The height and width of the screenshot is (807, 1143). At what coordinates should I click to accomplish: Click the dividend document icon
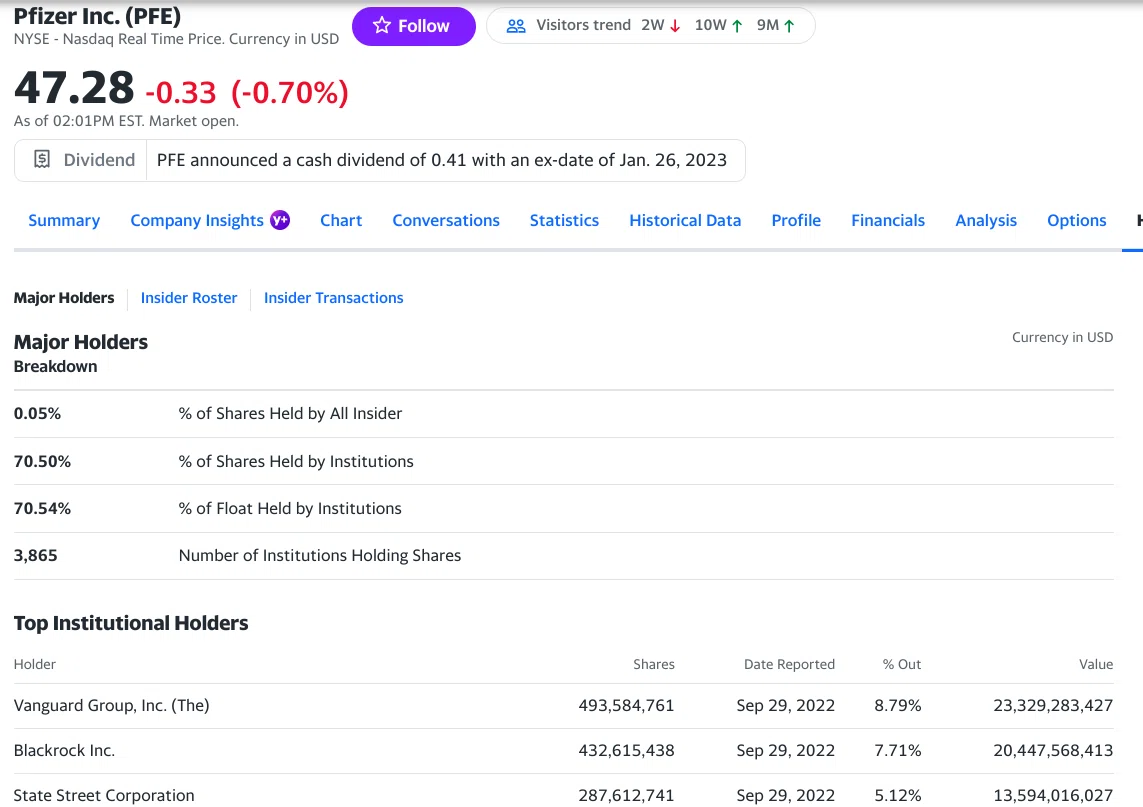pos(42,159)
